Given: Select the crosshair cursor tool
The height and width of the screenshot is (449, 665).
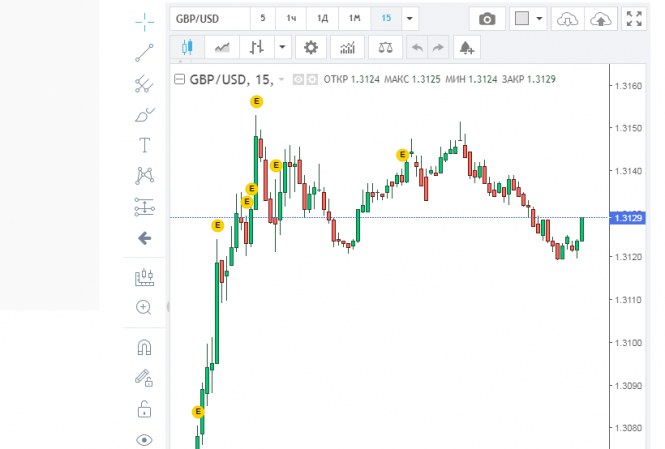Looking at the screenshot, I should click(144, 22).
